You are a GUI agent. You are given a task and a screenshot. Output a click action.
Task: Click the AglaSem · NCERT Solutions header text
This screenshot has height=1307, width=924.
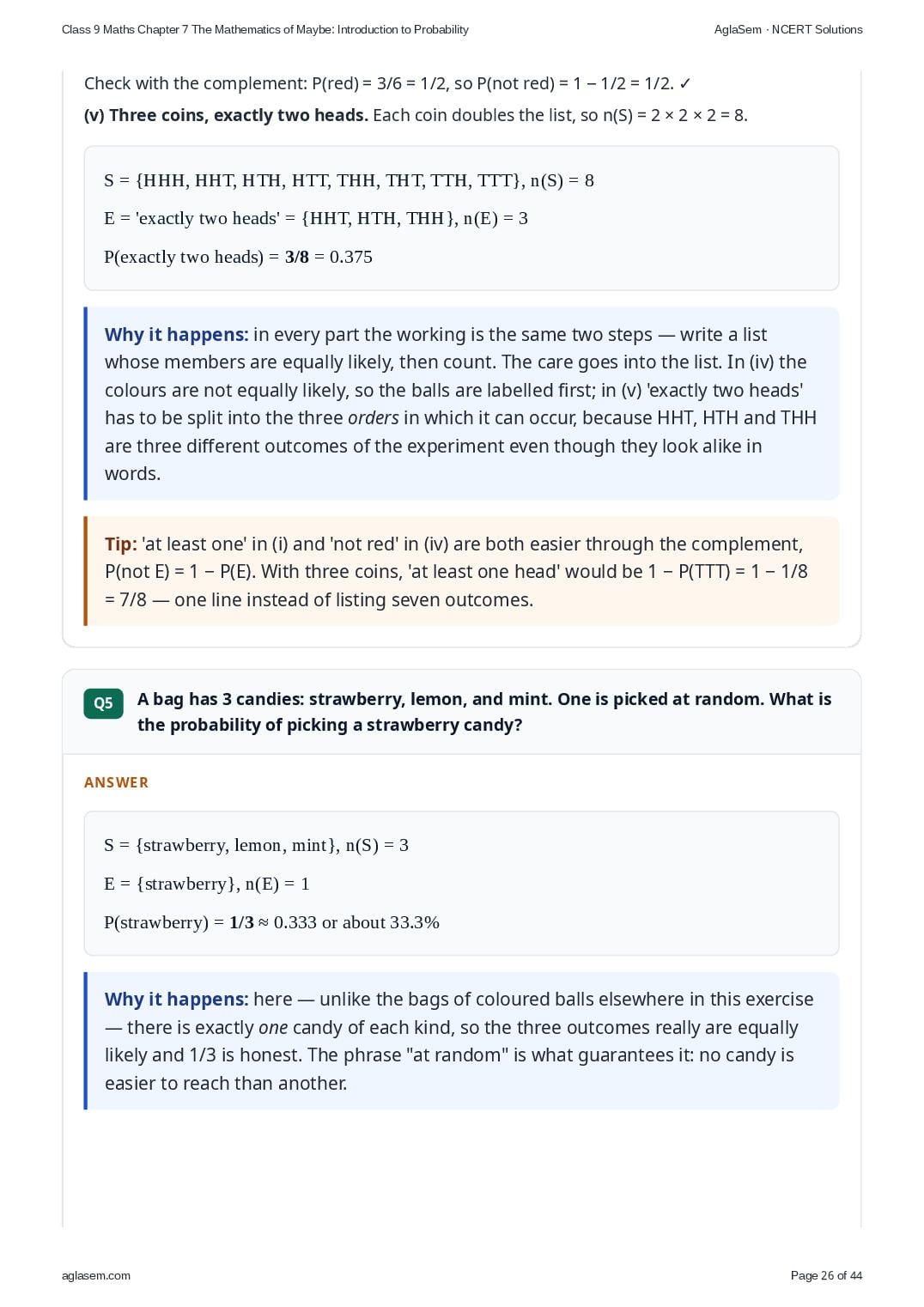coord(788,29)
